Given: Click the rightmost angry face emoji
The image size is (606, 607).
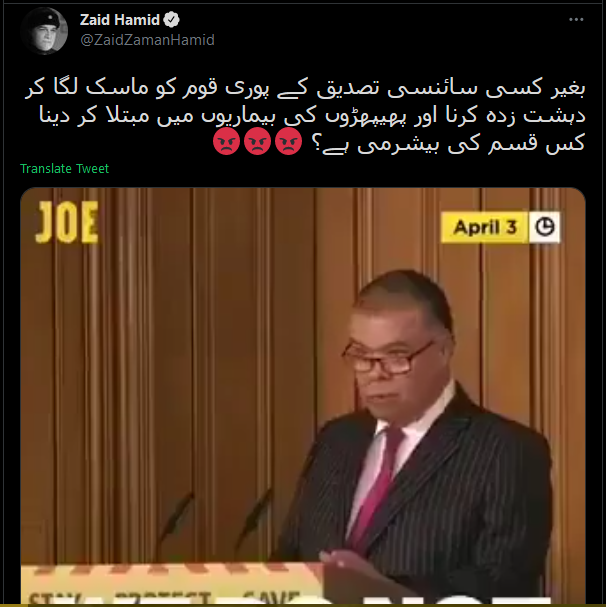Looking at the screenshot, I should pyautogui.click(x=288, y=142).
